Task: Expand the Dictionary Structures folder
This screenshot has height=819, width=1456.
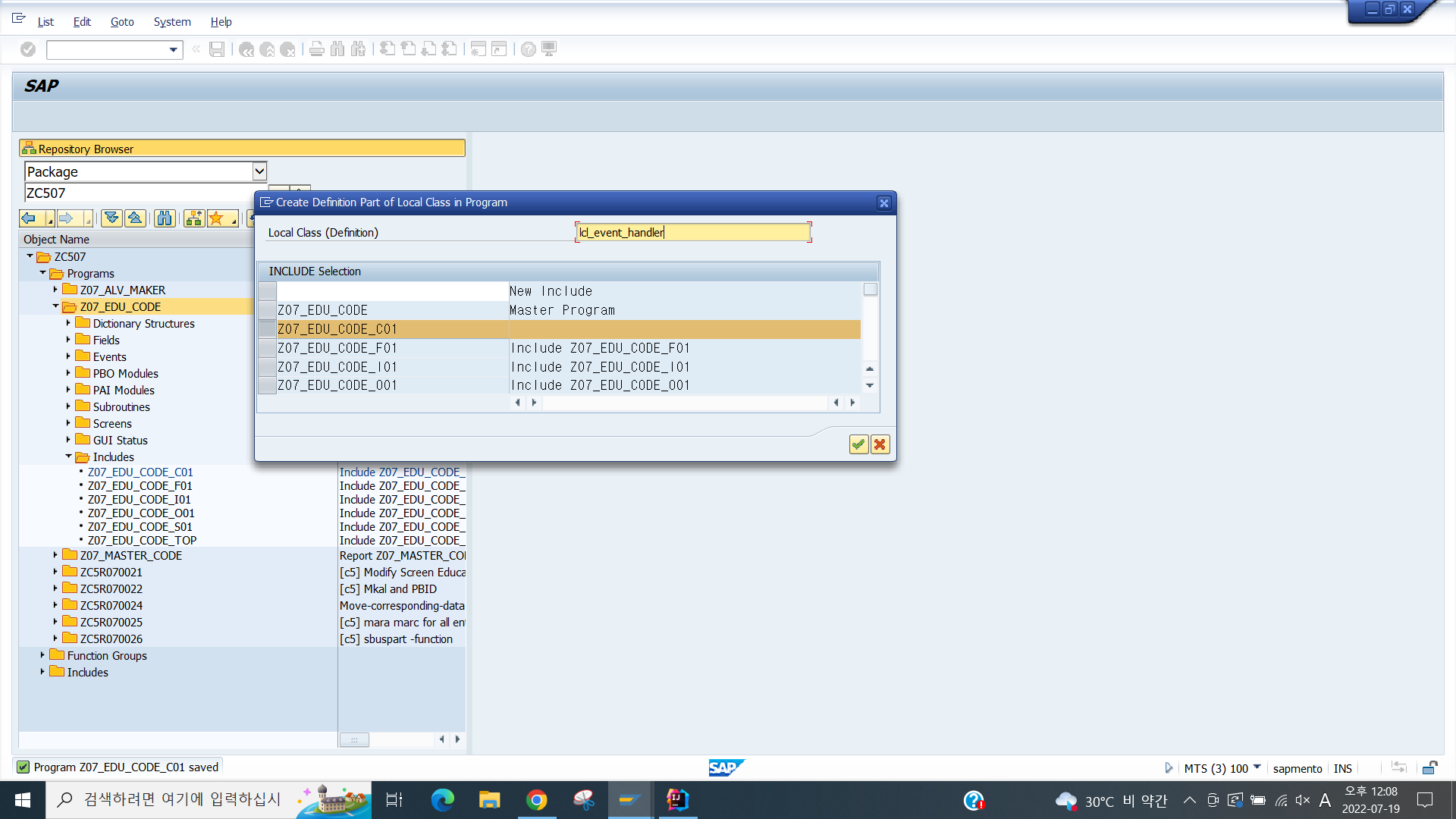Action: click(68, 323)
